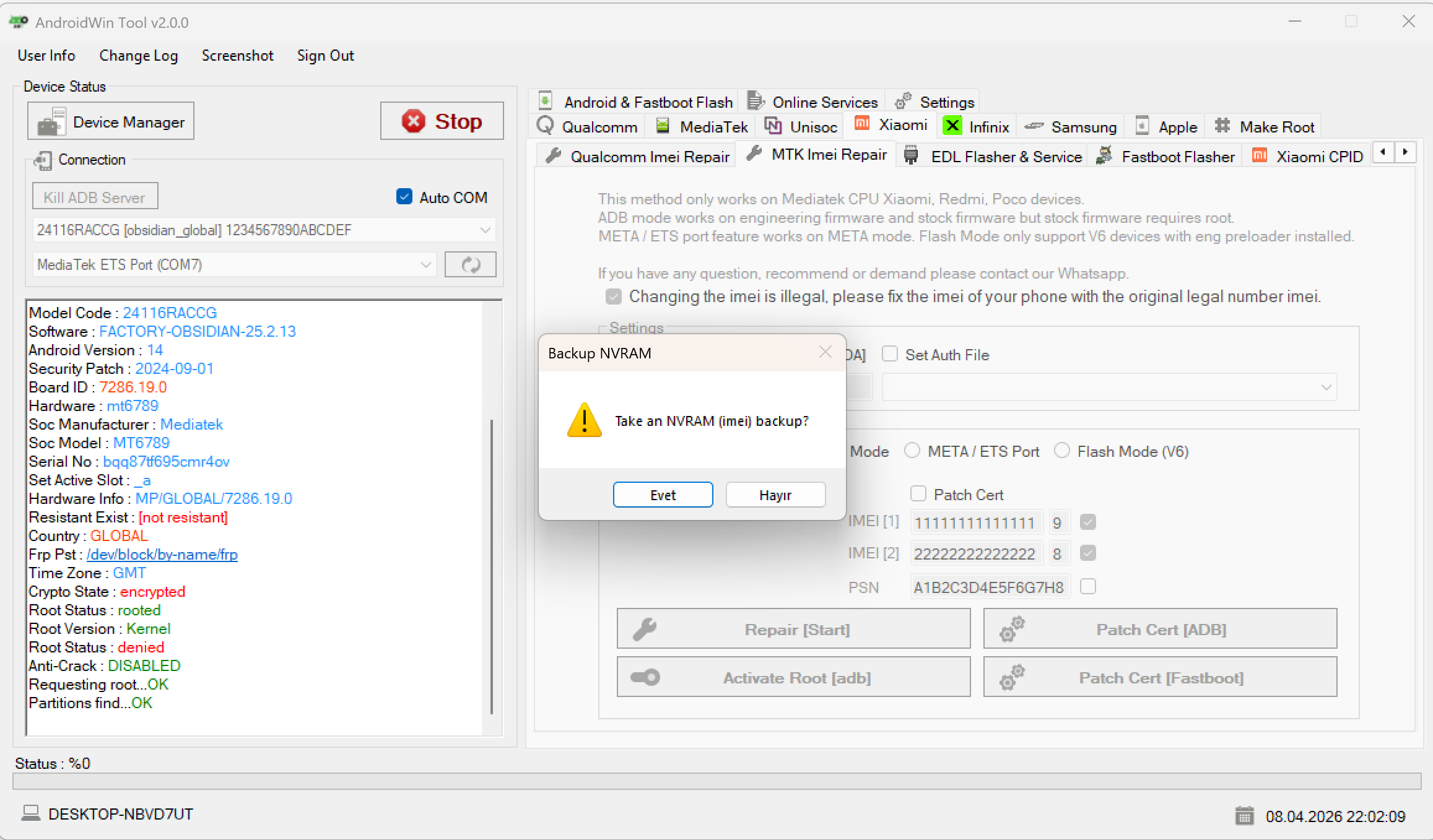Disable the Auto COM checkbox
This screenshot has width=1433, height=840.
coord(403,196)
